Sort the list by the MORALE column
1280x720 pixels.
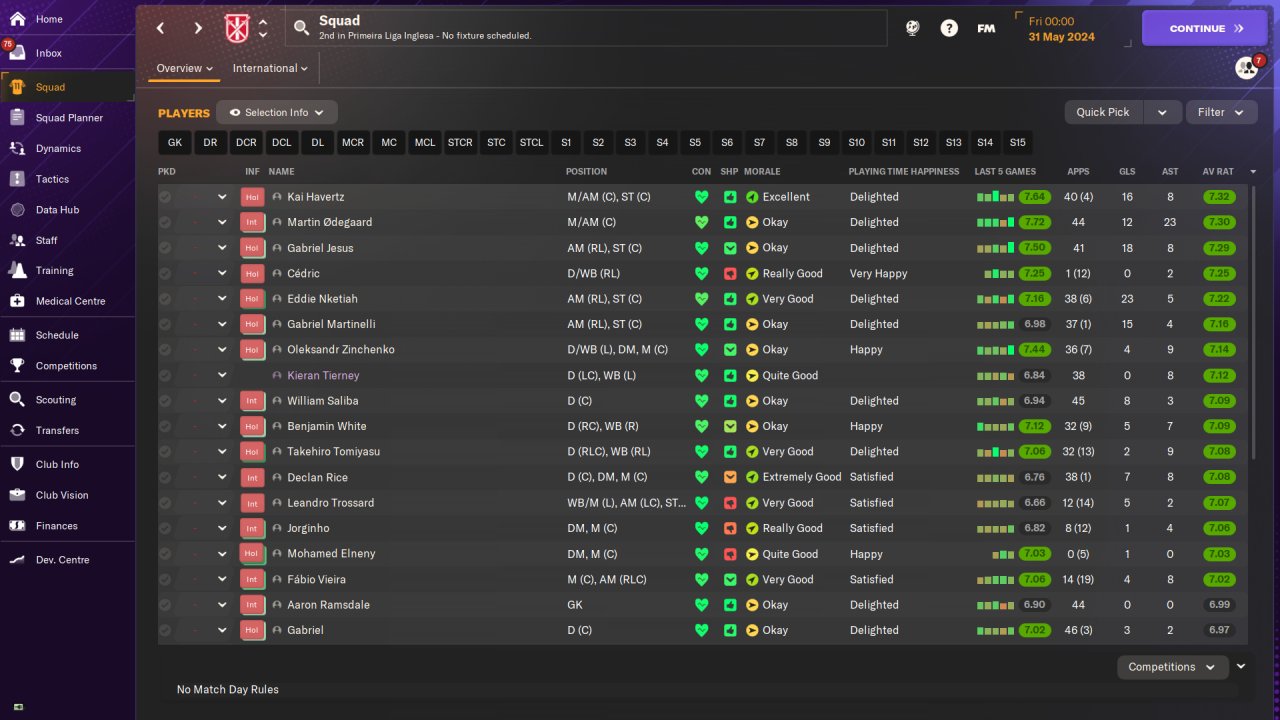click(762, 172)
